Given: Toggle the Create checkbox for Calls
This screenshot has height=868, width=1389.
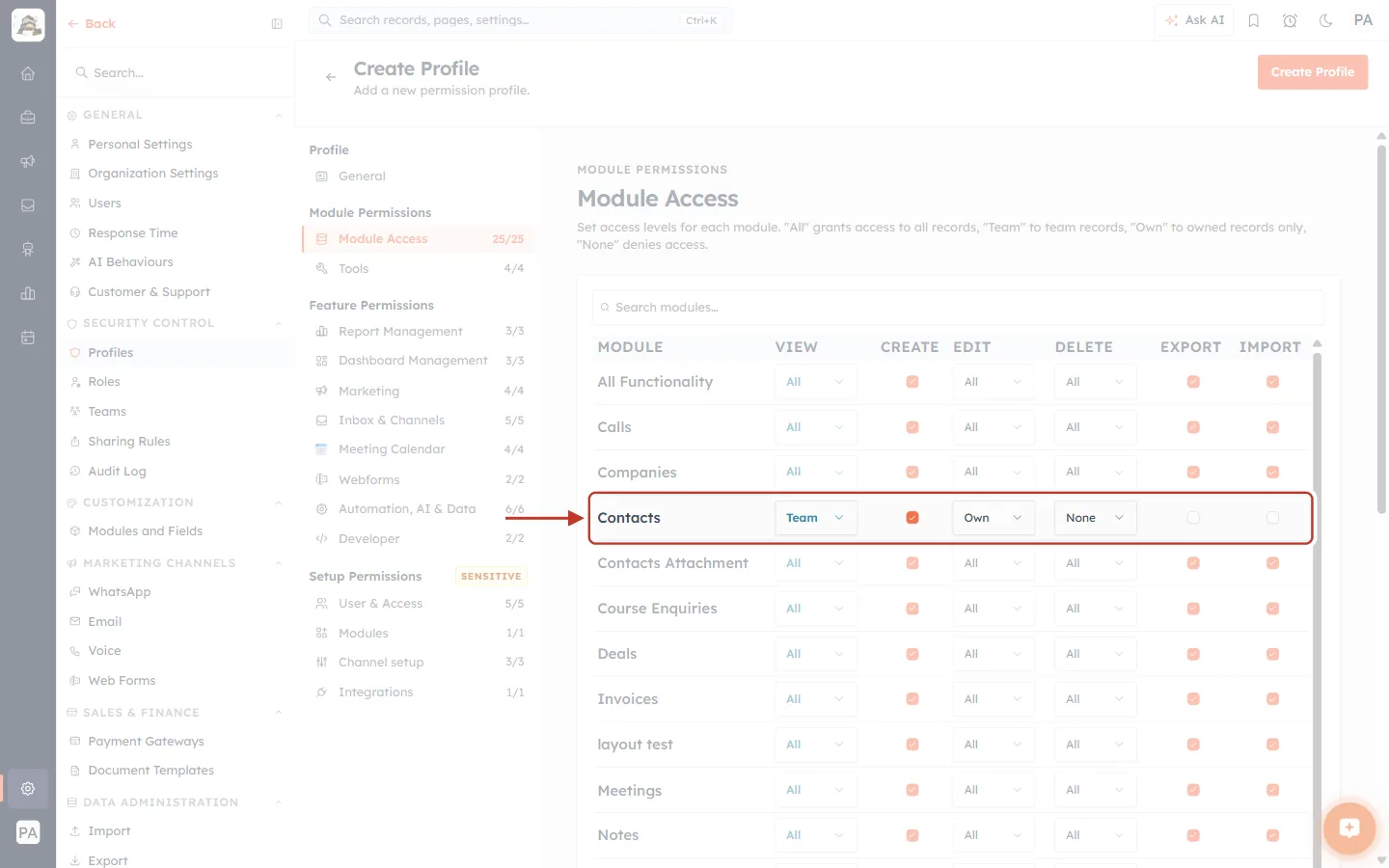Looking at the screenshot, I should pyautogui.click(x=912, y=427).
